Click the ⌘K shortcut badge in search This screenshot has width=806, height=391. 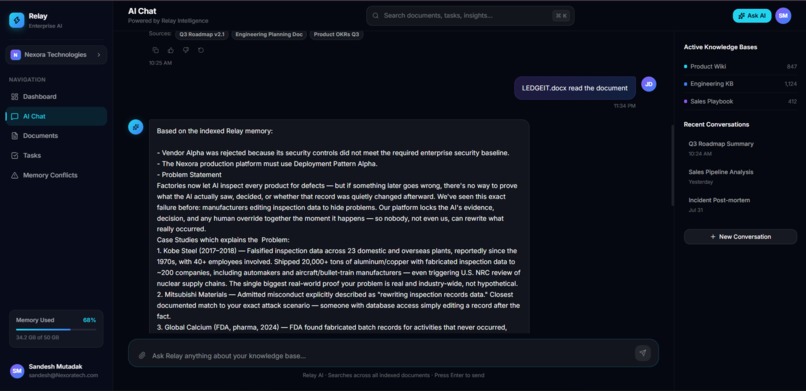click(561, 16)
